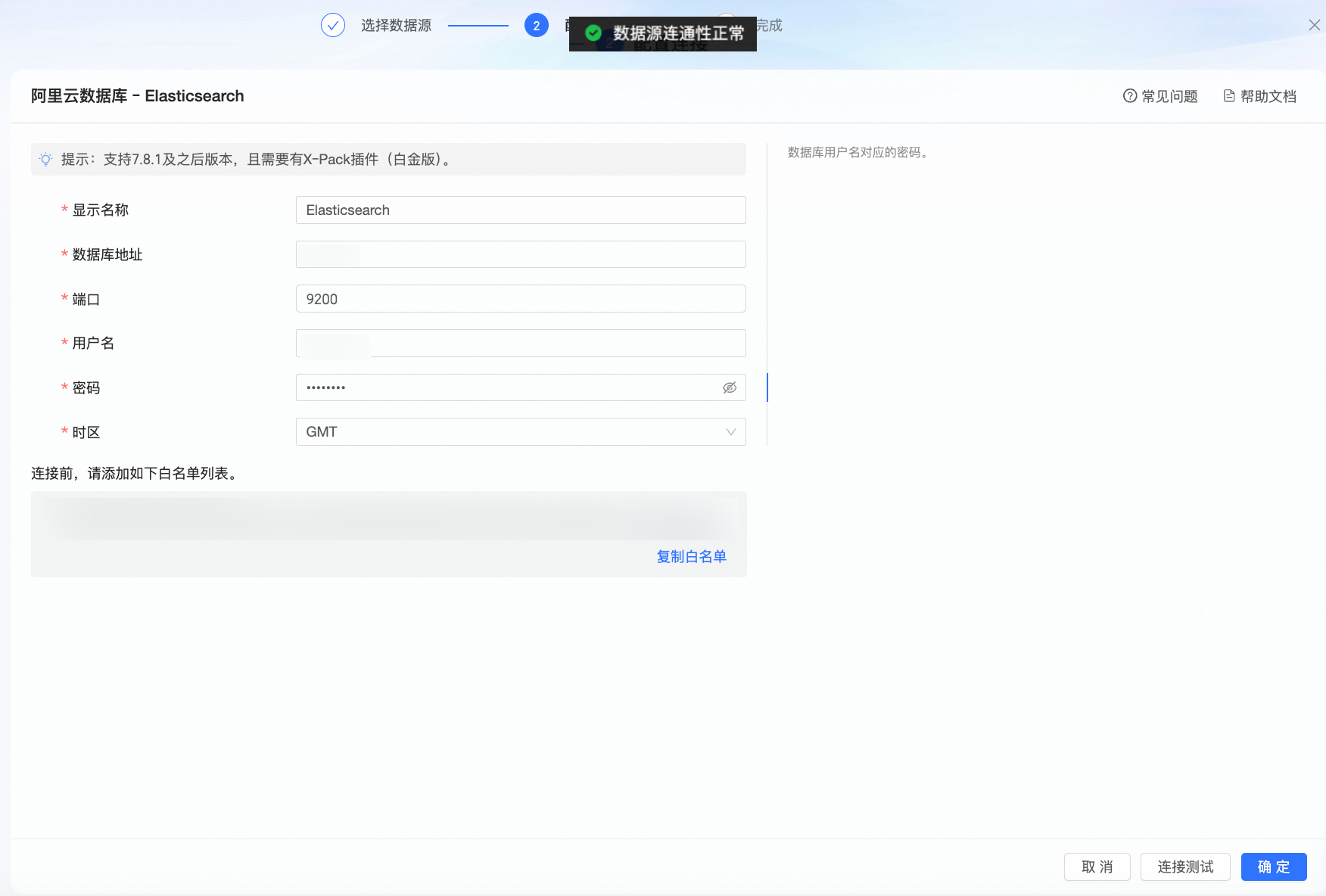The height and width of the screenshot is (896, 1326).
Task: Click the 用户名 field label
Action: [x=94, y=343]
